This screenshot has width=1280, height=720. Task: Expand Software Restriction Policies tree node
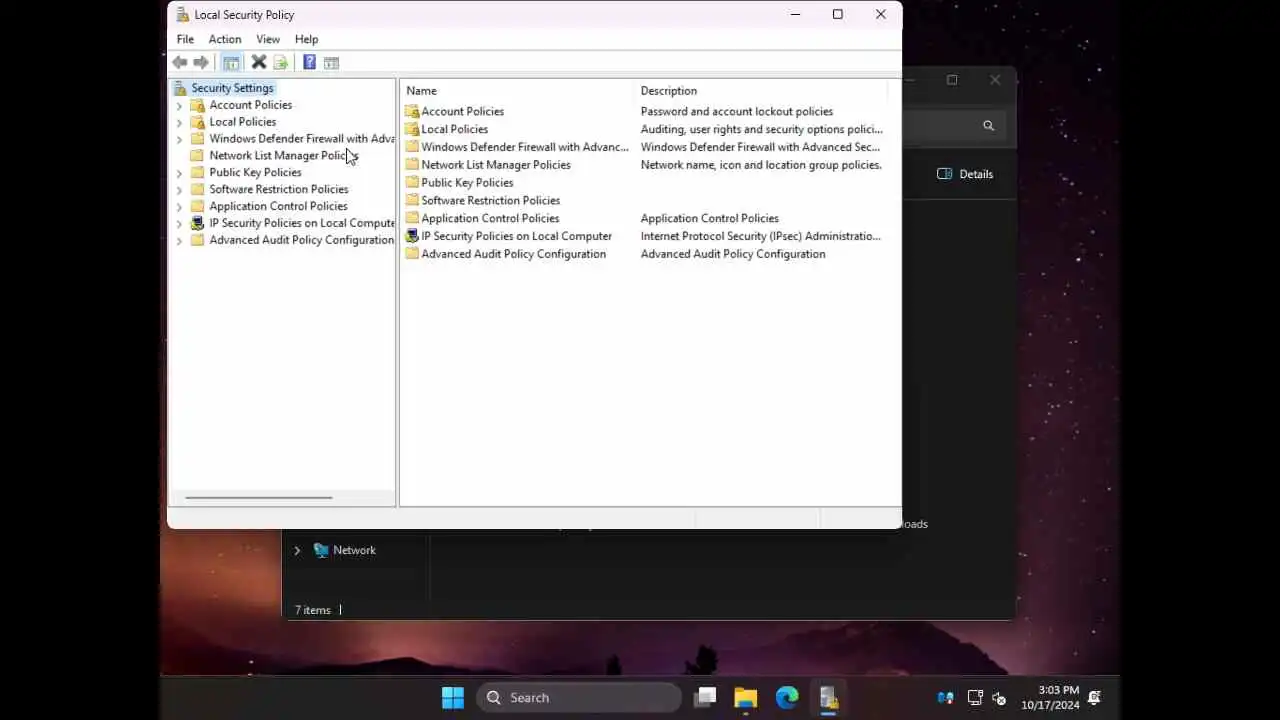179,190
